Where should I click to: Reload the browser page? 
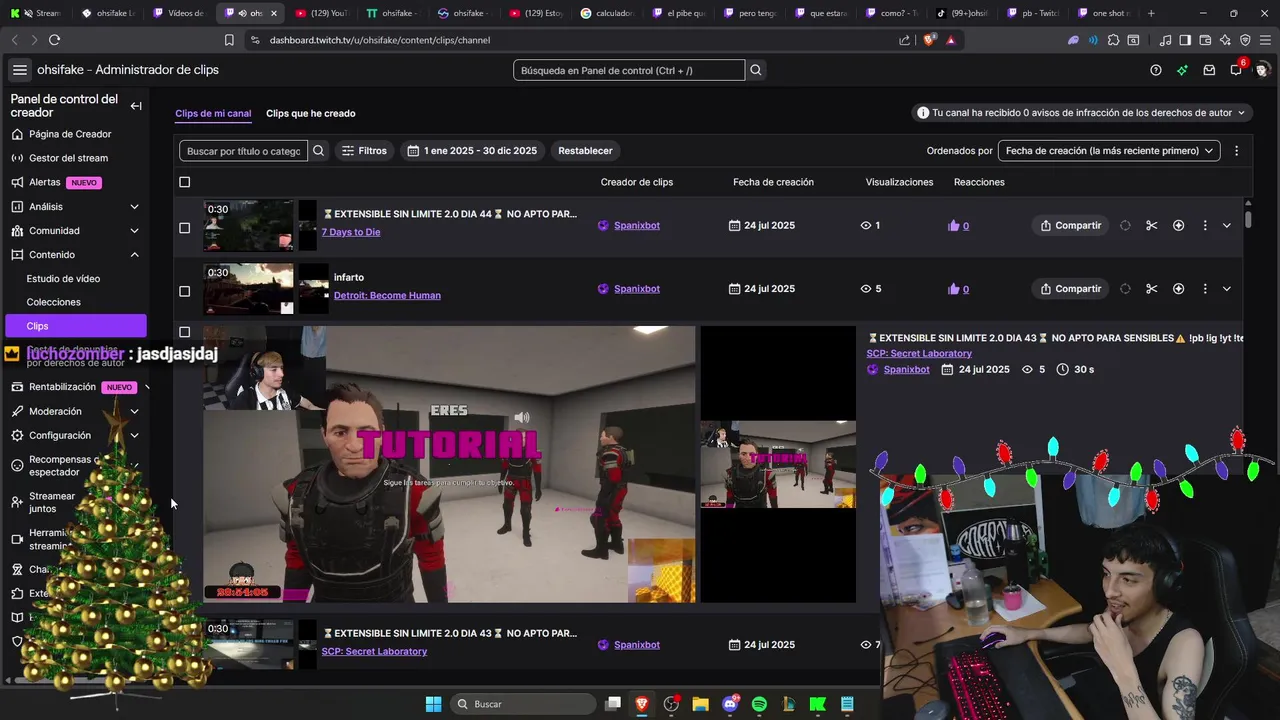coord(54,40)
